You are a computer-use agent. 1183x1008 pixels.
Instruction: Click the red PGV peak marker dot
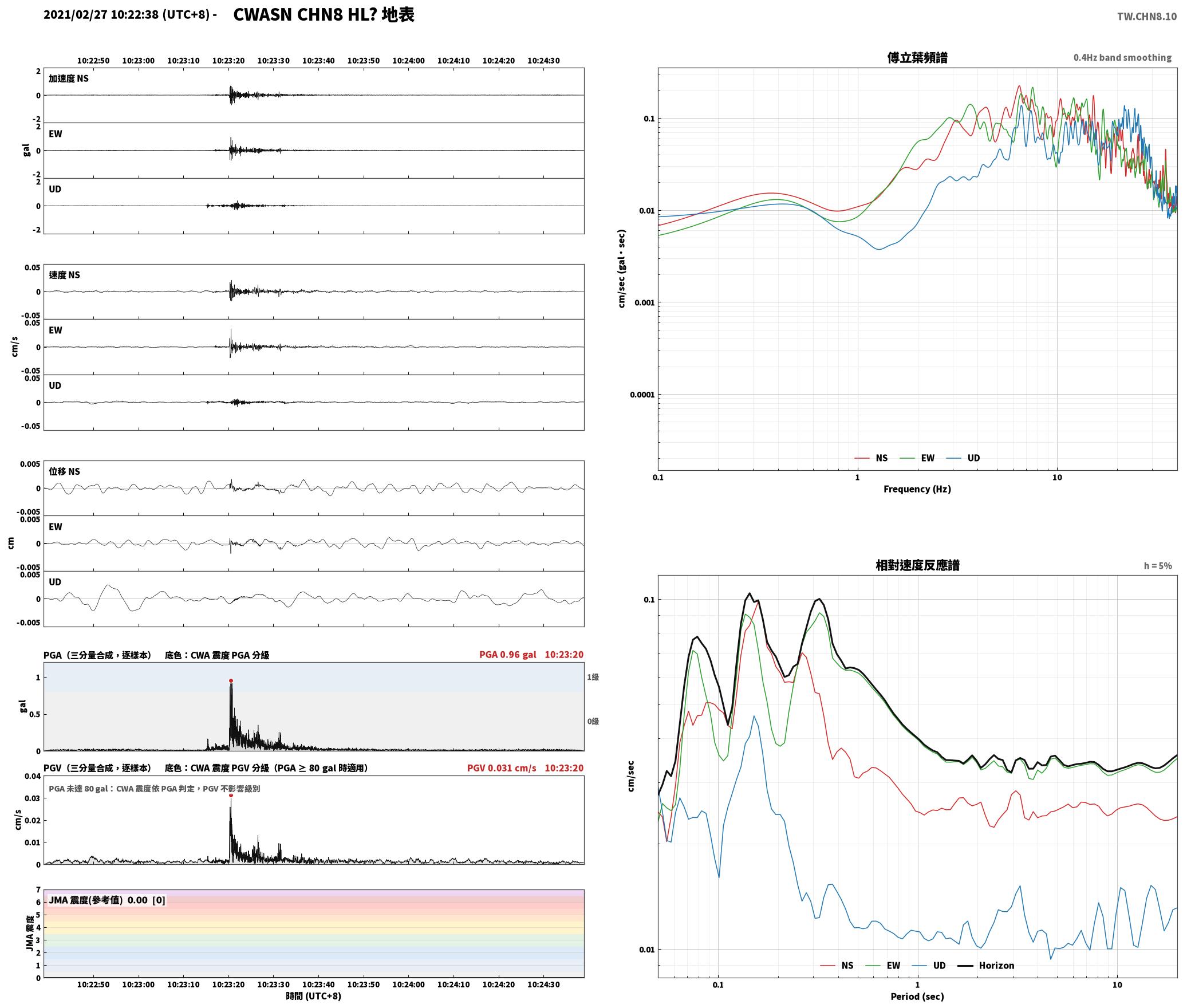[231, 796]
